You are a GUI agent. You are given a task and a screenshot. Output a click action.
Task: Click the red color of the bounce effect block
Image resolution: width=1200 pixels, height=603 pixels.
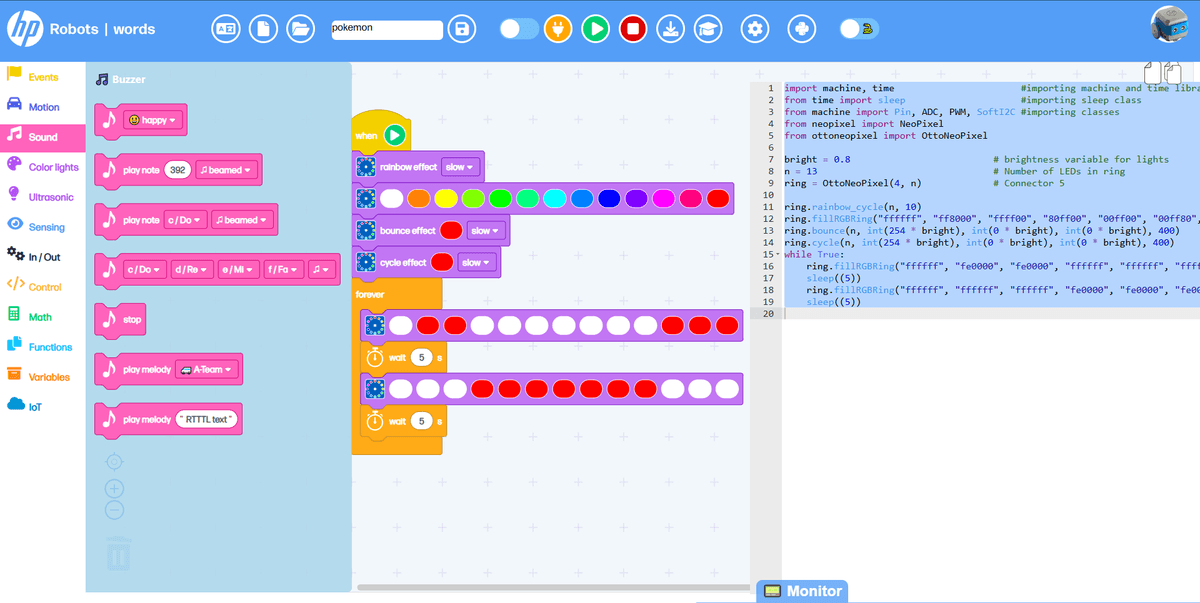pos(451,231)
